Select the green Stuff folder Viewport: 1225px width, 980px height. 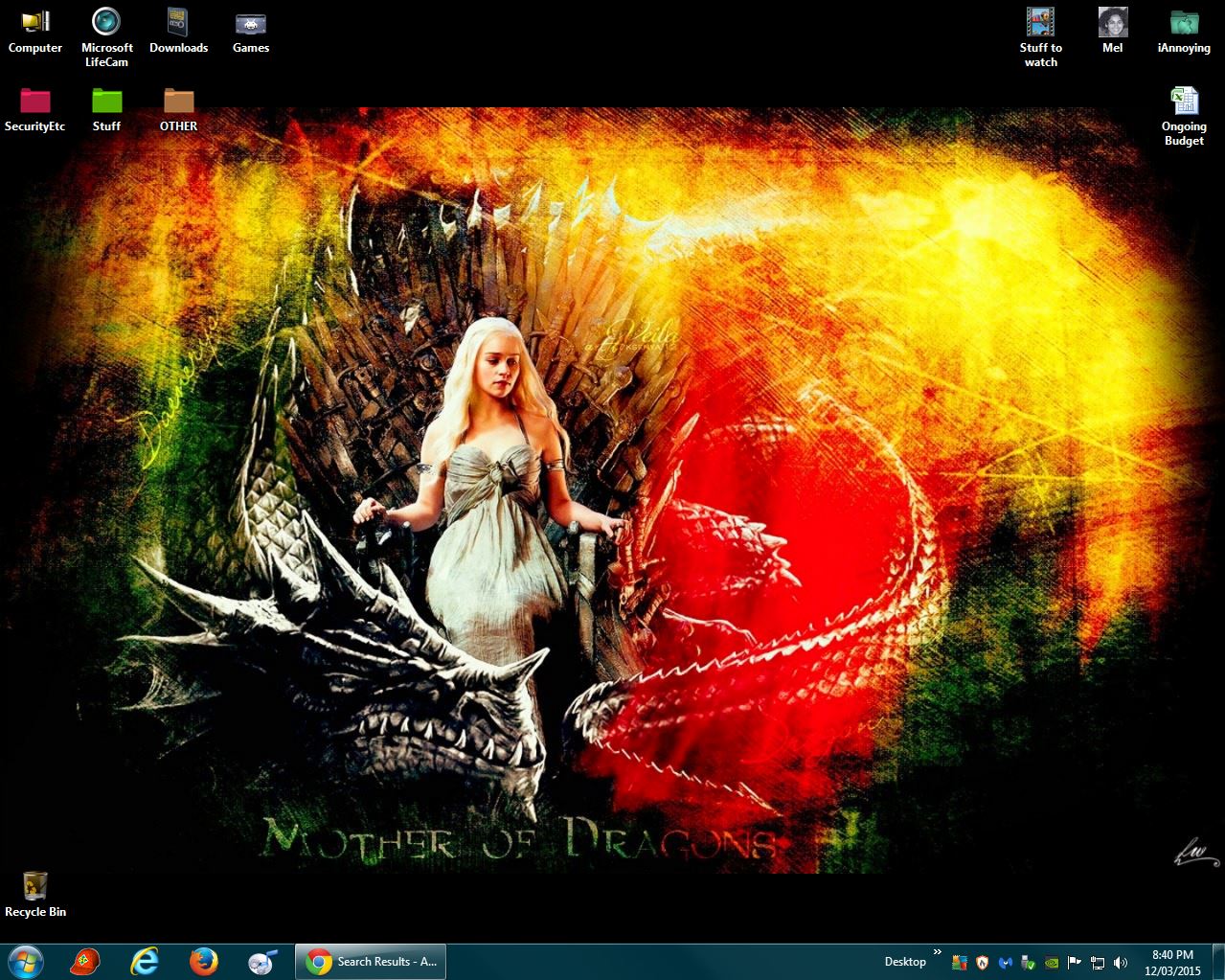[106, 109]
